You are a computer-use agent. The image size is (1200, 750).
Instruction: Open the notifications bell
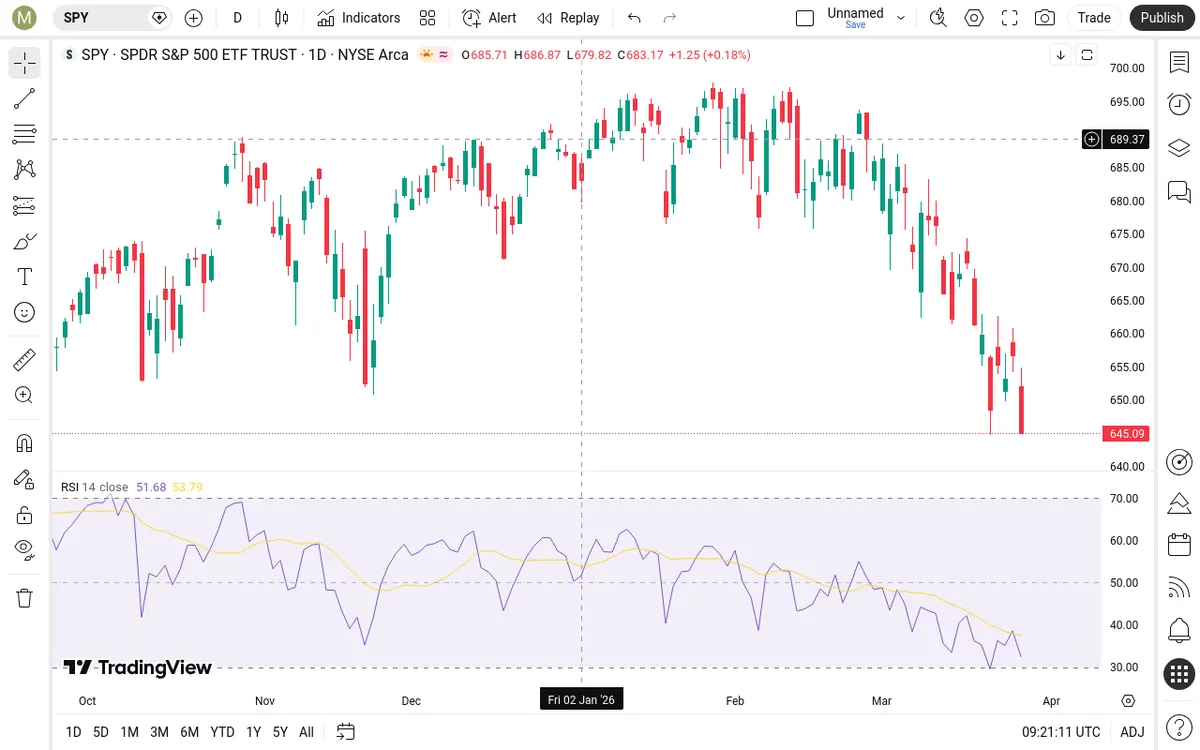(x=1179, y=631)
